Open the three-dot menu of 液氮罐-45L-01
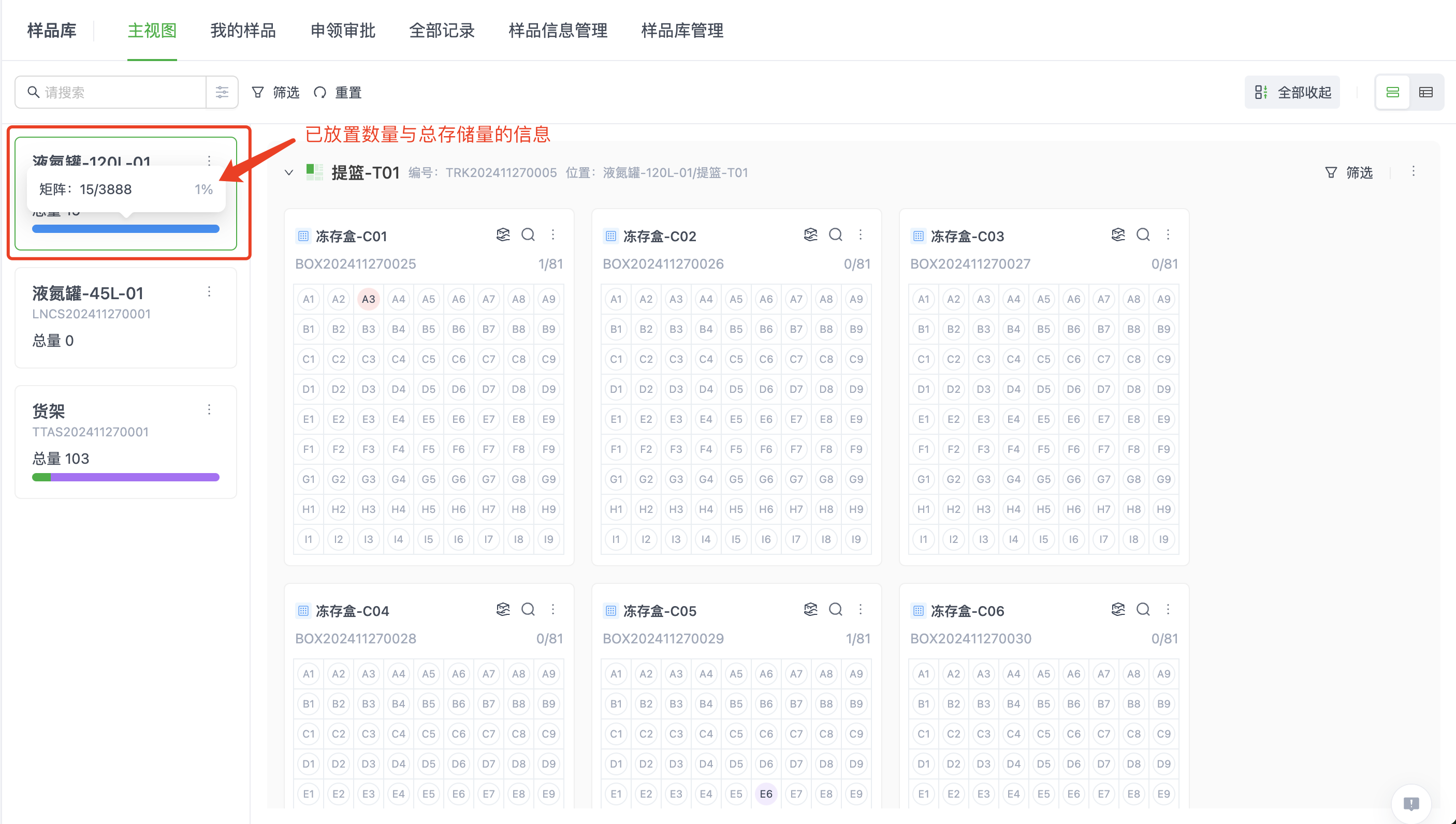 (209, 291)
